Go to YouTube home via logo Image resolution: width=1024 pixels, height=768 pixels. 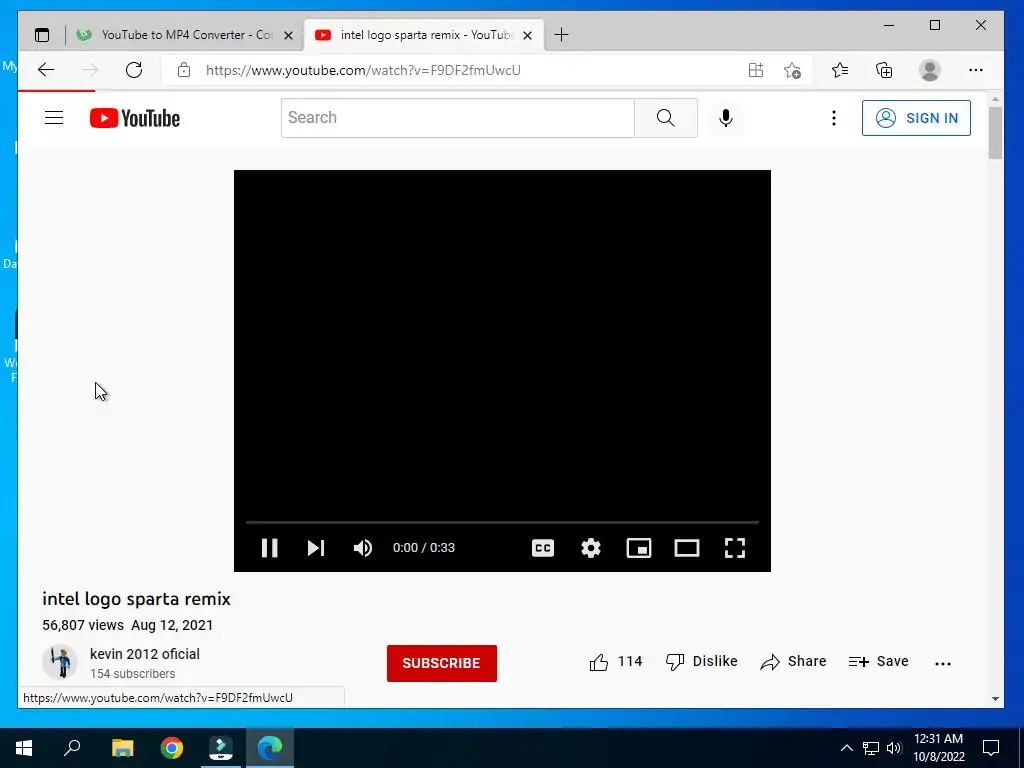tap(135, 118)
